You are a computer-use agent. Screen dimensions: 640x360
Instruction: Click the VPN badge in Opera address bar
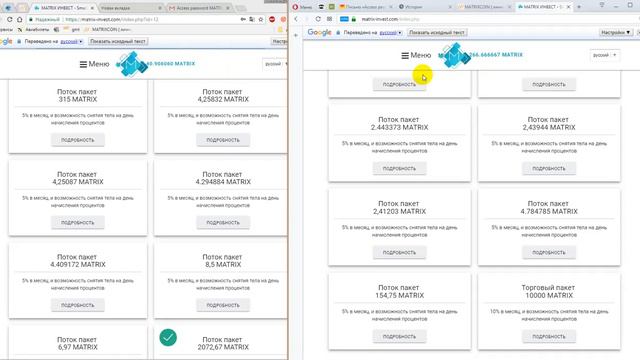point(344,19)
